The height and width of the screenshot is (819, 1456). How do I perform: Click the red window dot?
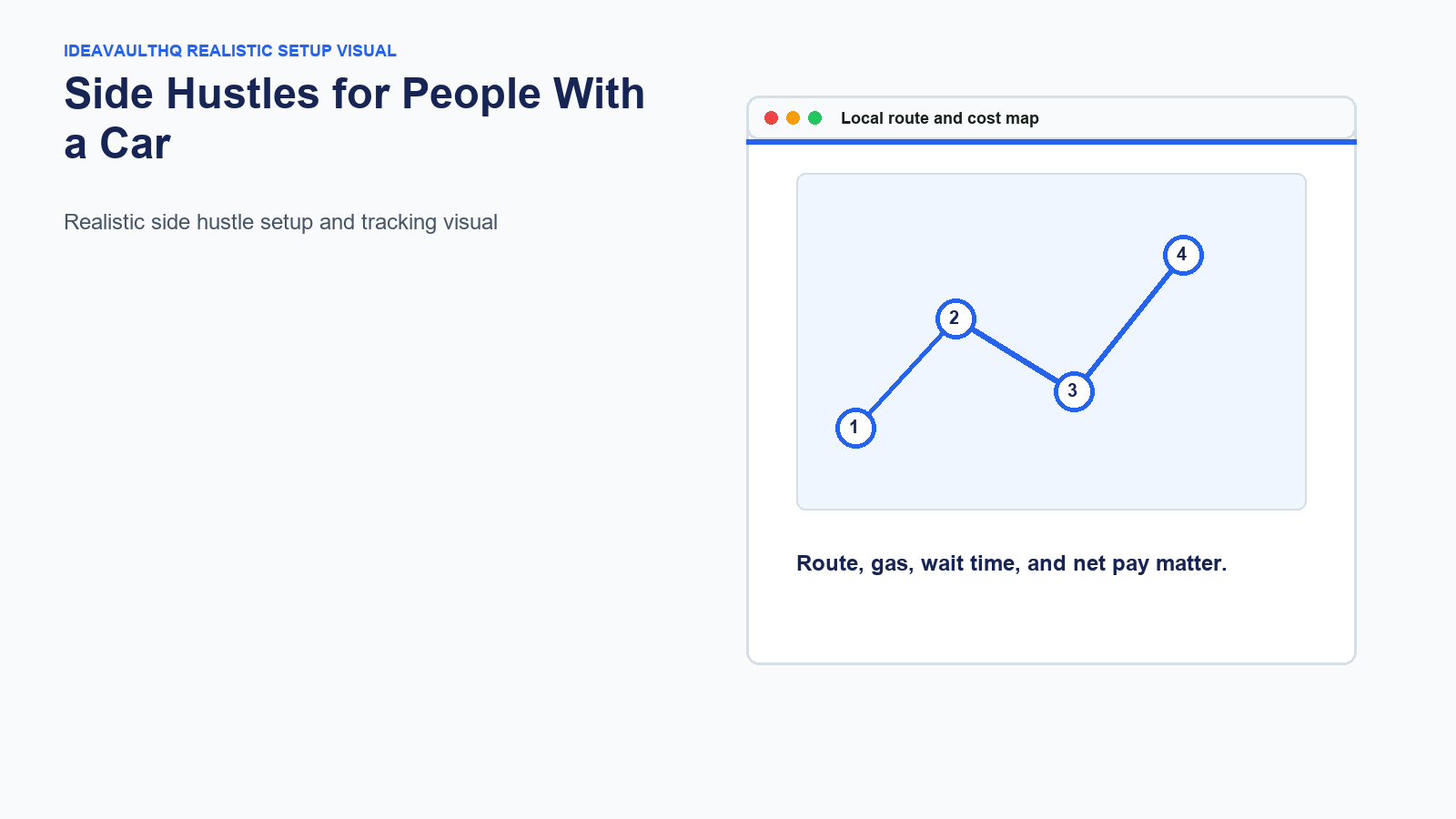771,118
